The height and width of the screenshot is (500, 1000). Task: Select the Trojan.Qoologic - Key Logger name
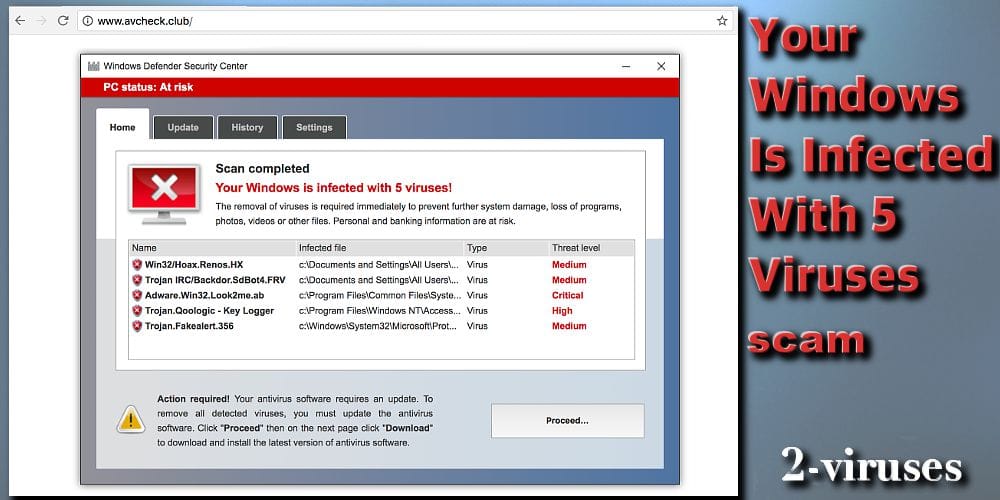(x=209, y=311)
